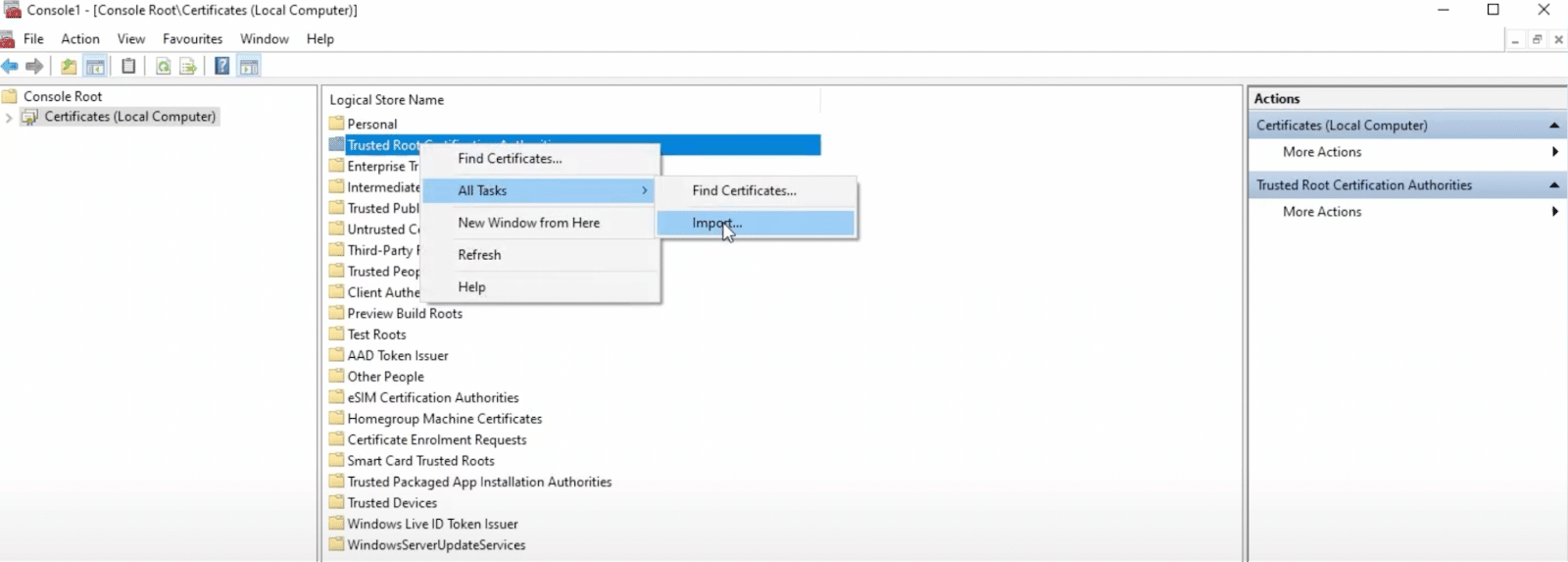Click folder icon beside Certificate Enrolment Requests

337,439
